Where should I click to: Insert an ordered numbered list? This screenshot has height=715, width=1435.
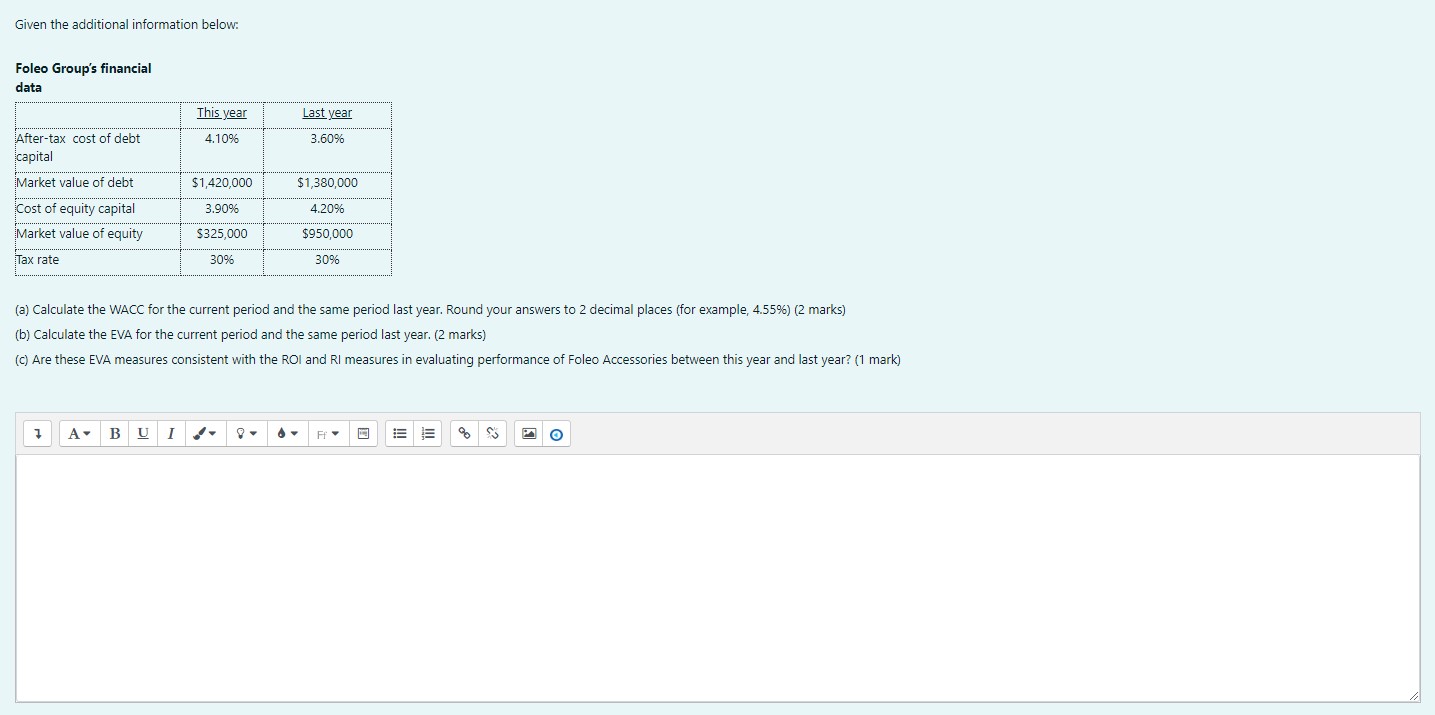point(428,433)
